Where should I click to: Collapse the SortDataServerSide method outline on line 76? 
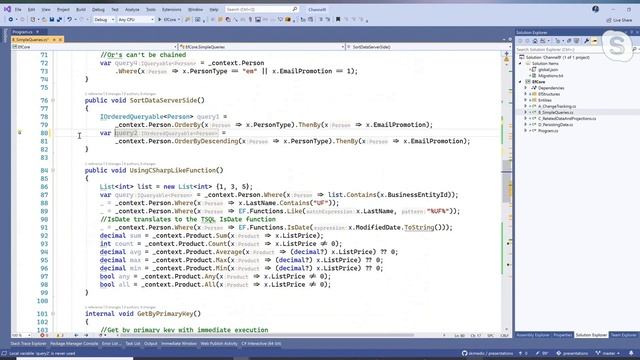tap(53, 100)
